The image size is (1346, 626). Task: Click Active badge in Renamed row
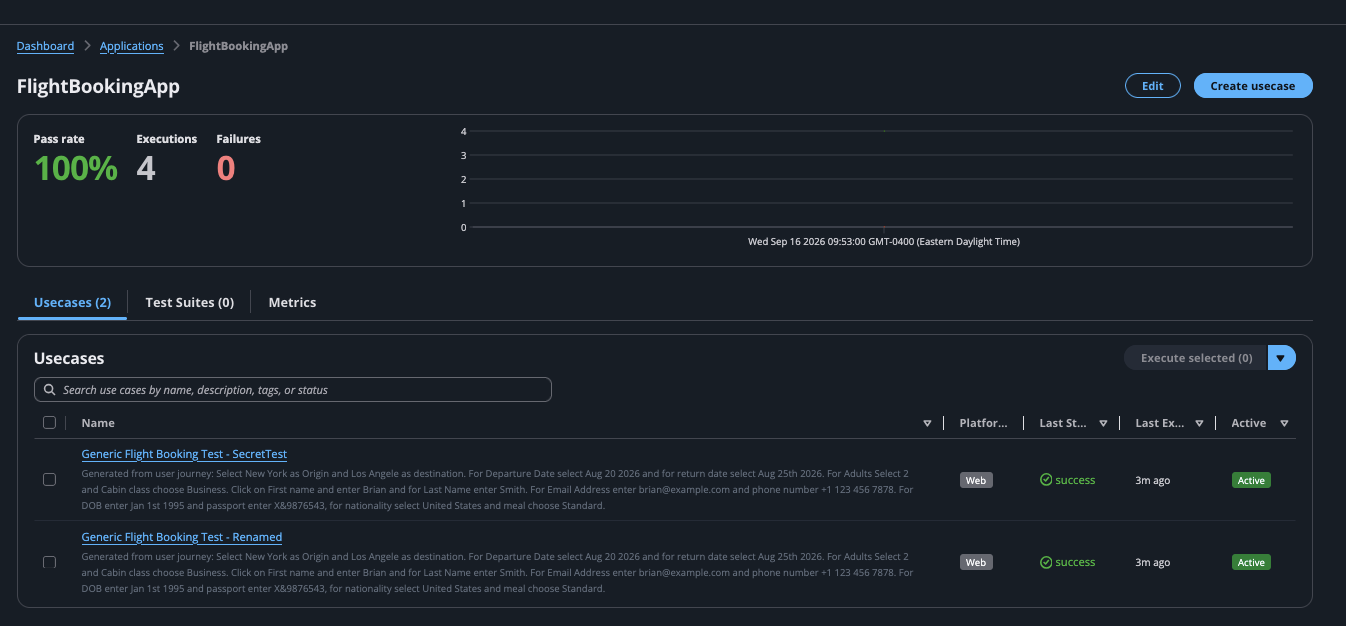coord(1251,562)
